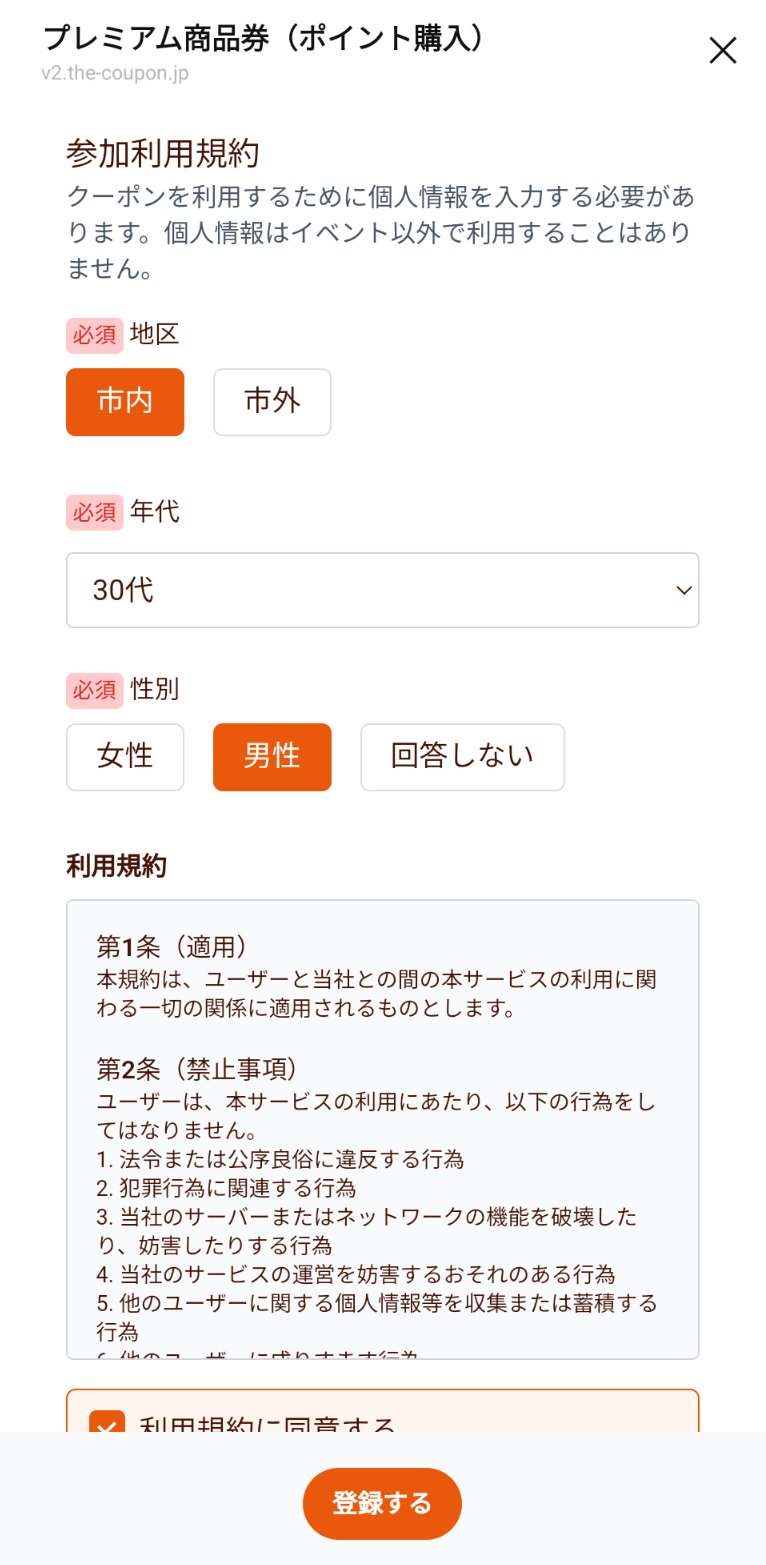Select the 市内 district option
This screenshot has height=1565, width=766.
coord(125,401)
